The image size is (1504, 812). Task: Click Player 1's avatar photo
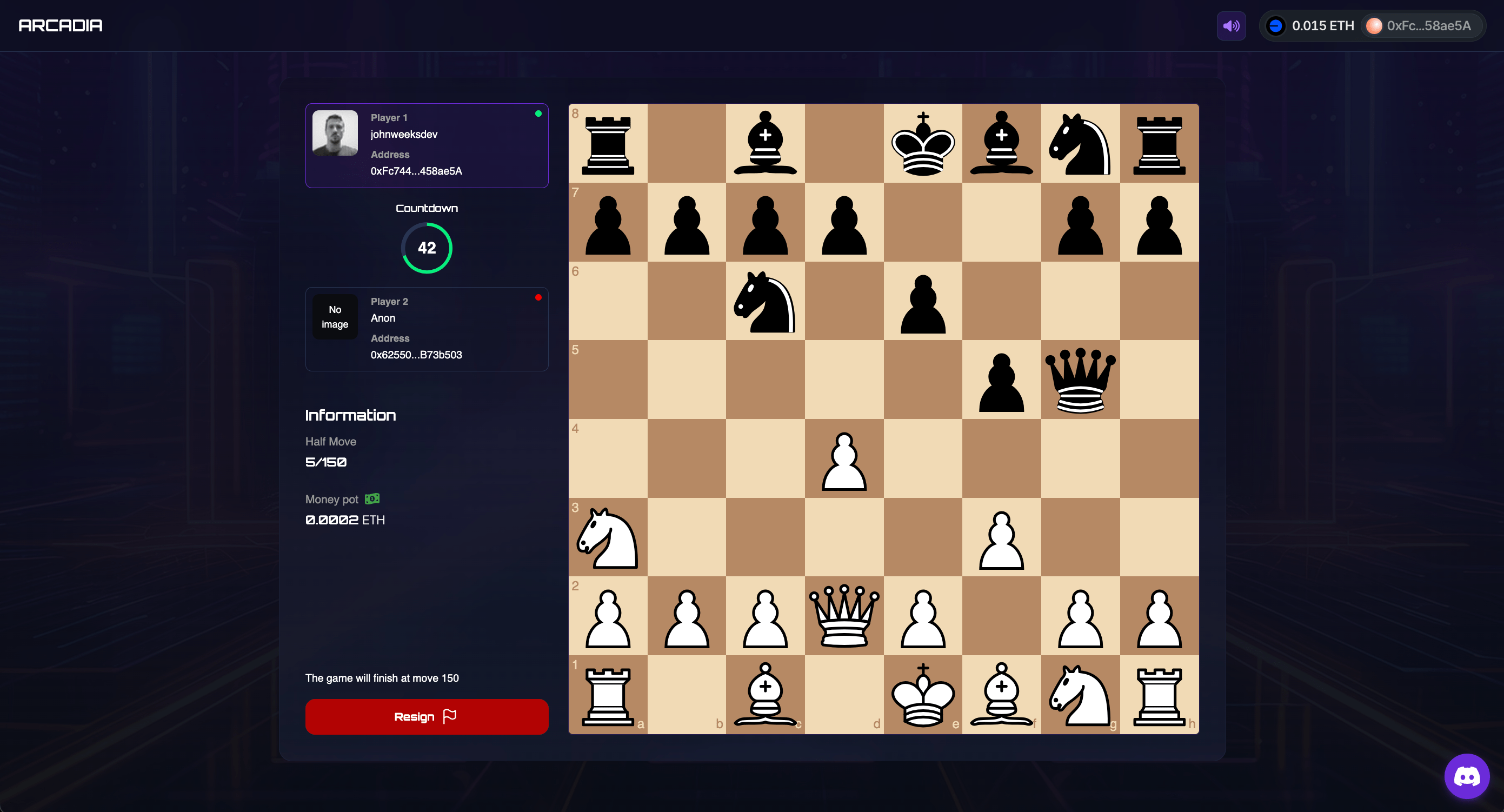(335, 132)
